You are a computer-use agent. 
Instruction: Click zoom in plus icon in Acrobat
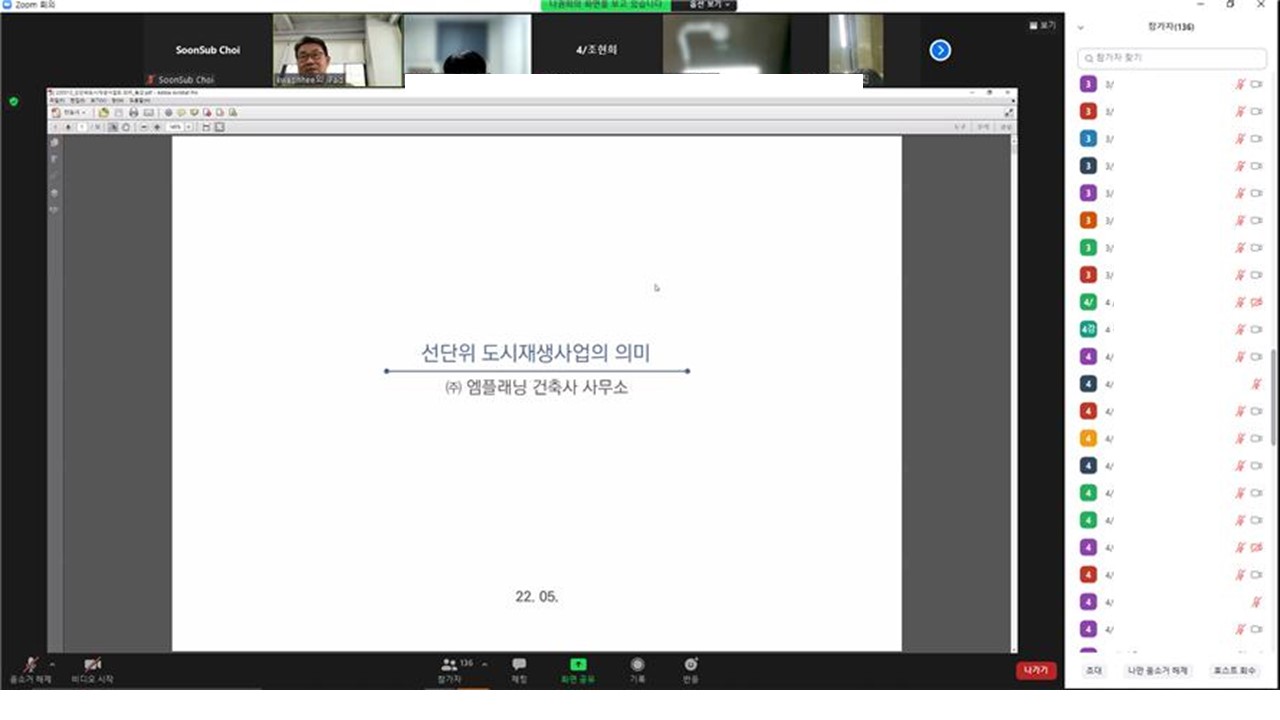tap(157, 127)
